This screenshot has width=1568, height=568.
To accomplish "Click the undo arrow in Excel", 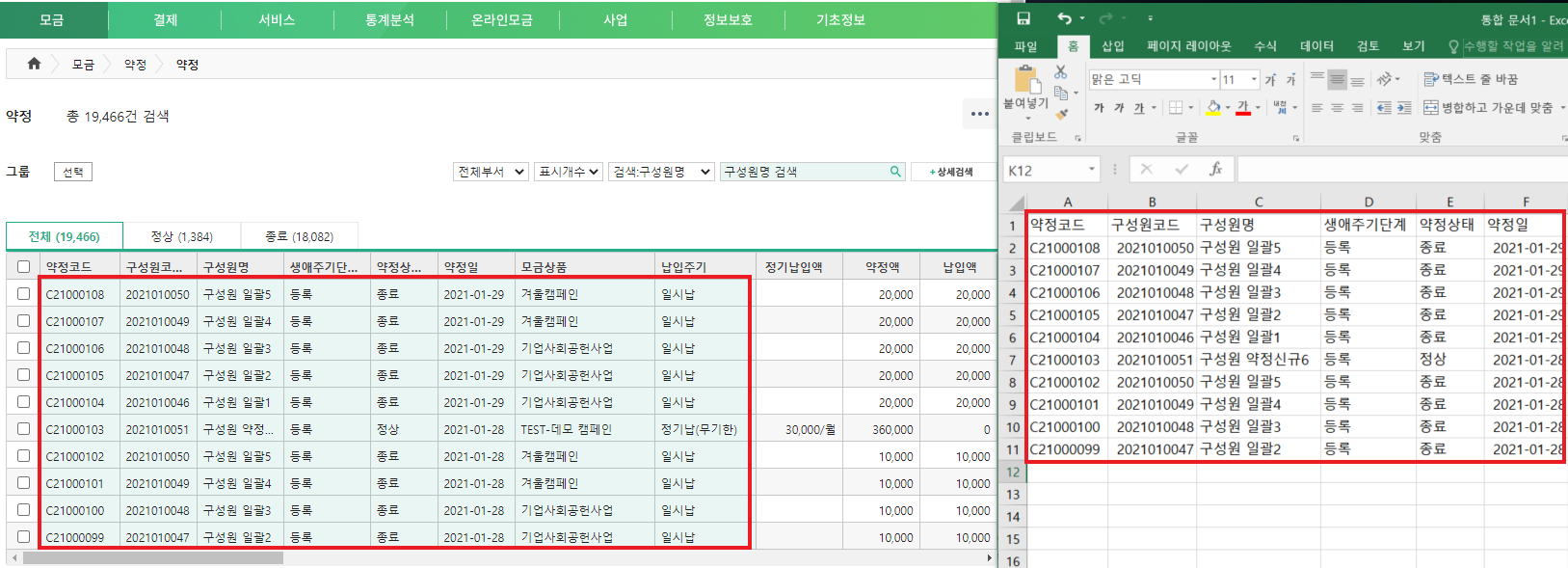I will pos(1064,18).
